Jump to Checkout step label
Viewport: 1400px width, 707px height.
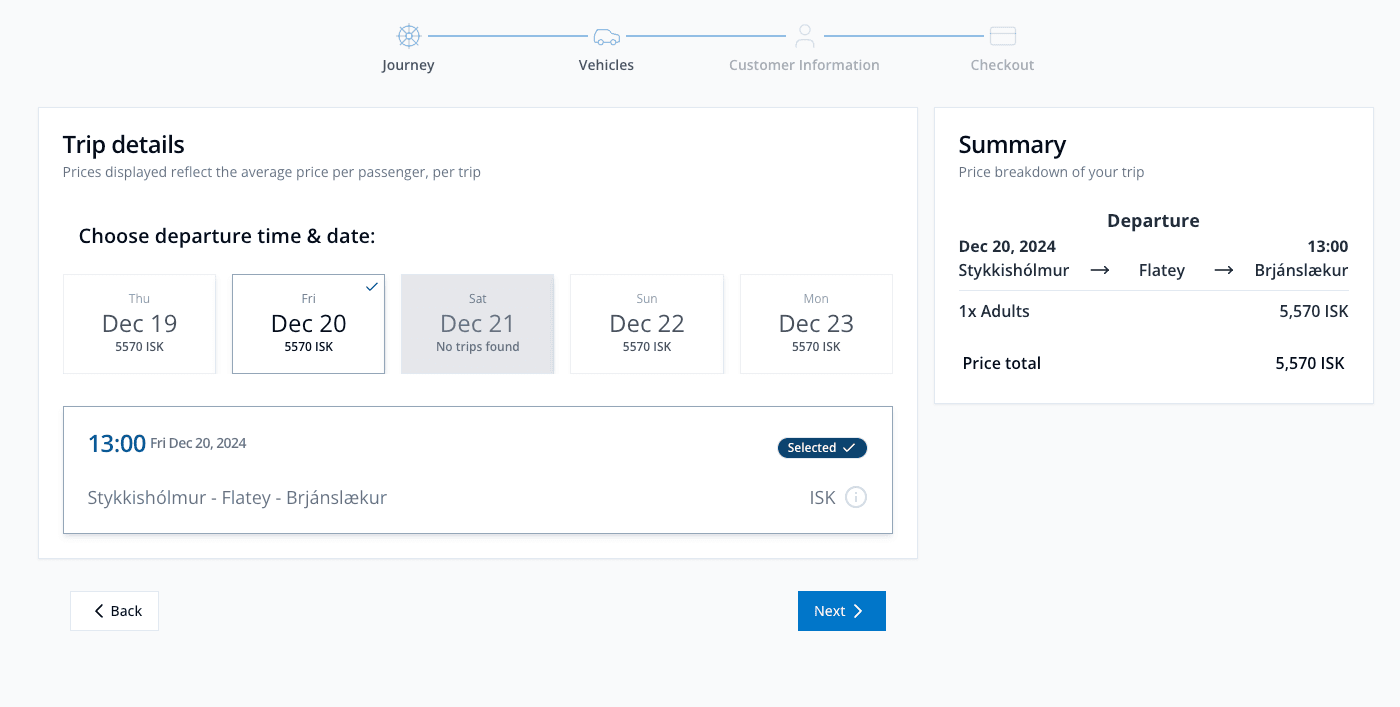pos(1002,65)
